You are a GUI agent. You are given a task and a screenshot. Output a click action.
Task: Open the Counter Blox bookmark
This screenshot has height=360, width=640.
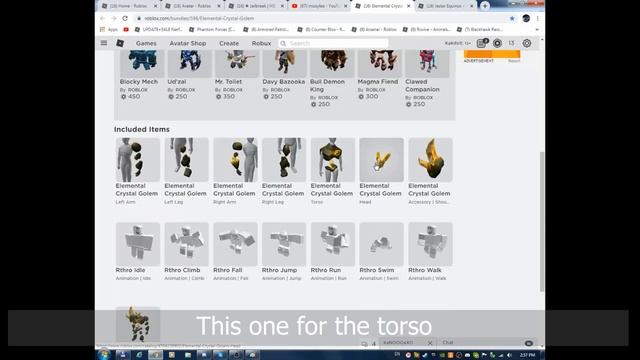pos(321,29)
